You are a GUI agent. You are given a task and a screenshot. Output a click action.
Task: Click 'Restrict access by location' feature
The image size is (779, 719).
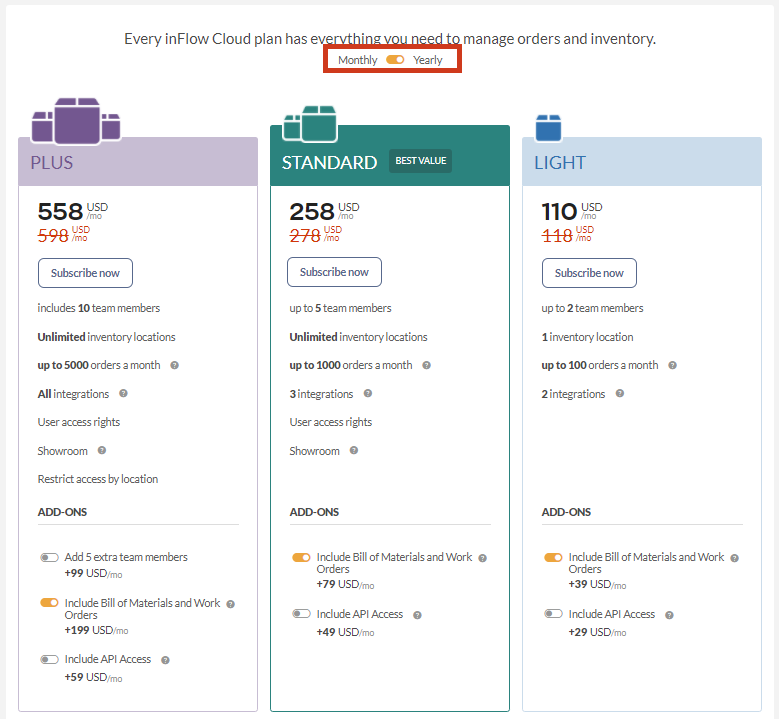[x=98, y=479]
